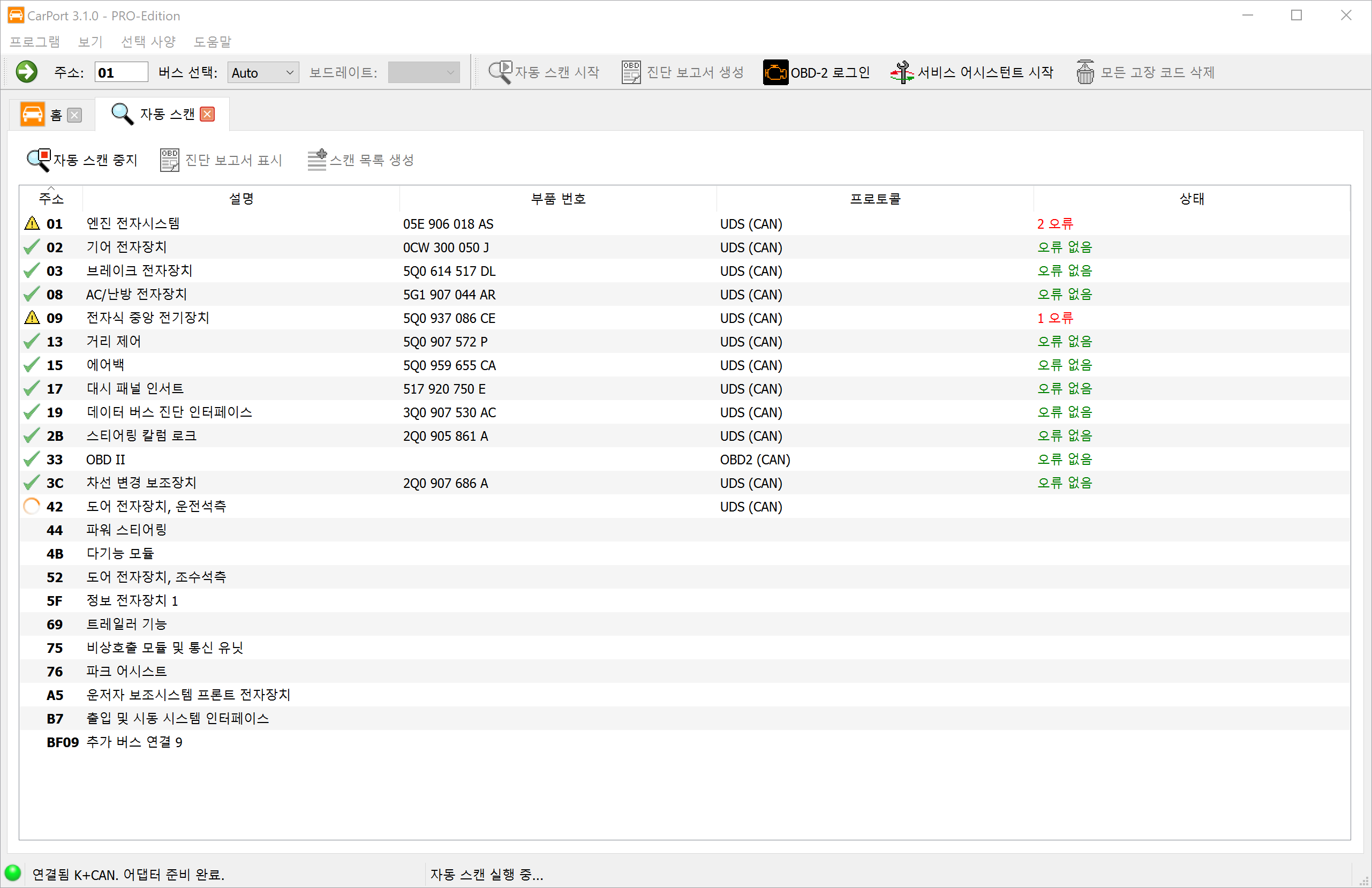Open the 프로그램 menu
The height and width of the screenshot is (888, 1372).
coord(35,42)
